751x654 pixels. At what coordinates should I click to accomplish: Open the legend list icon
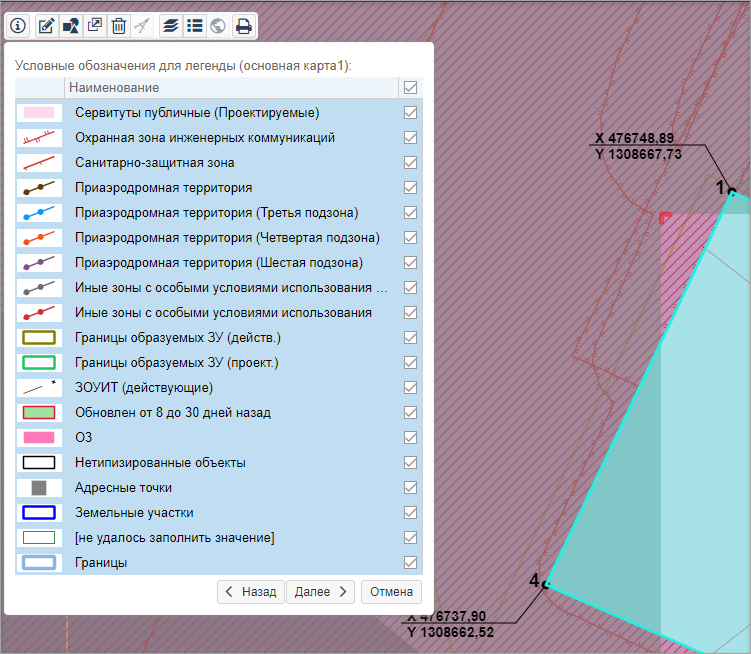(x=194, y=25)
